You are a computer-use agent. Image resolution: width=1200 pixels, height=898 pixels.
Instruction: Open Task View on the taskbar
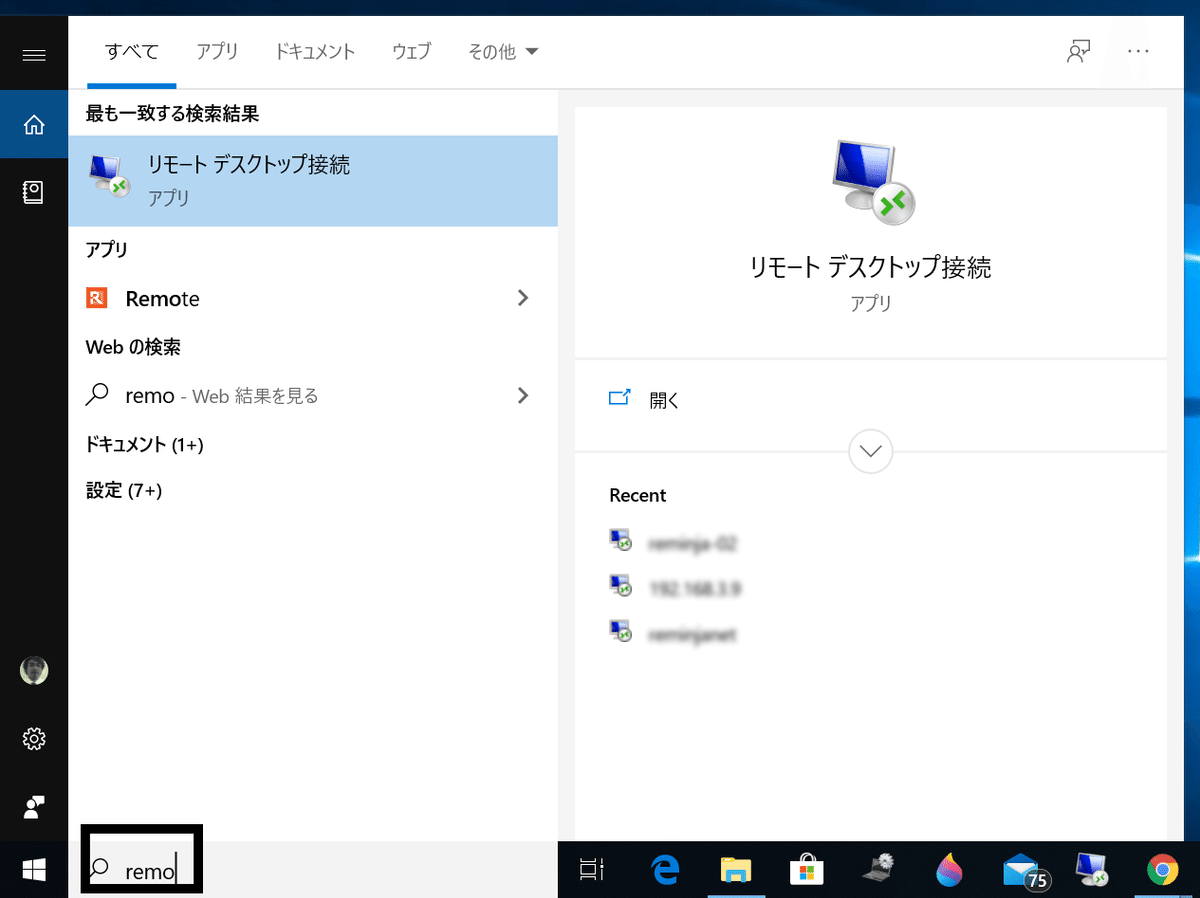click(x=592, y=870)
